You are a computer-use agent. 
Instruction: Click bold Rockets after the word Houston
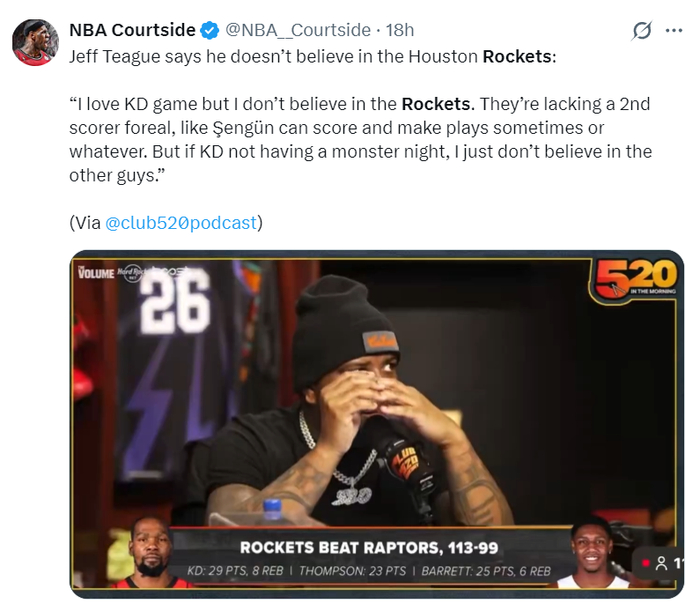coord(517,57)
